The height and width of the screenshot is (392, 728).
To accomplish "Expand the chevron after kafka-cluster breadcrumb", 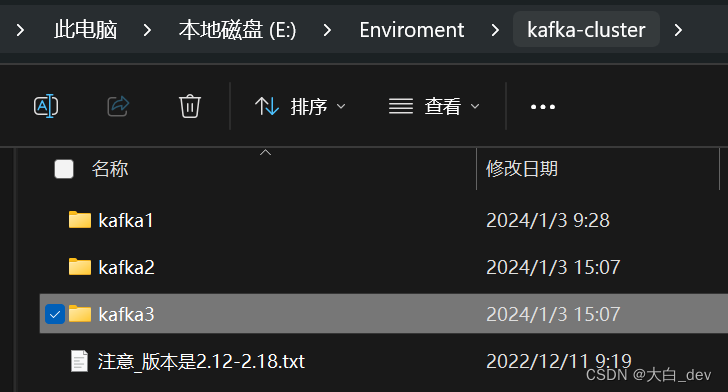I will [678, 30].
